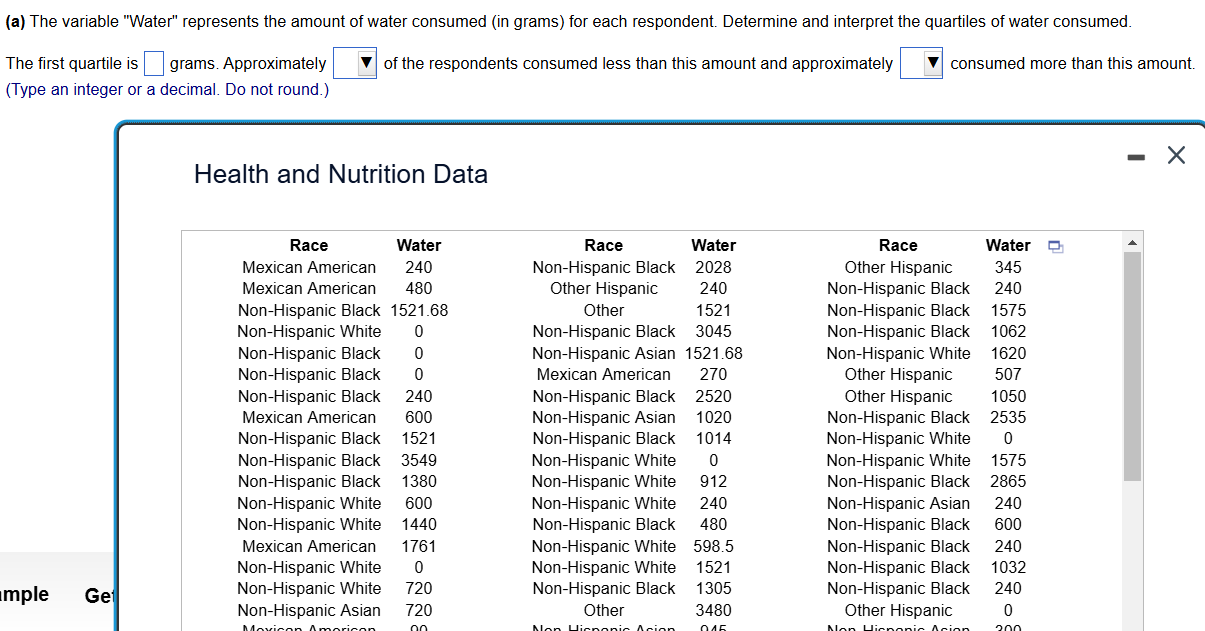Close the Health and Nutrition Data dialog

tap(1175, 155)
